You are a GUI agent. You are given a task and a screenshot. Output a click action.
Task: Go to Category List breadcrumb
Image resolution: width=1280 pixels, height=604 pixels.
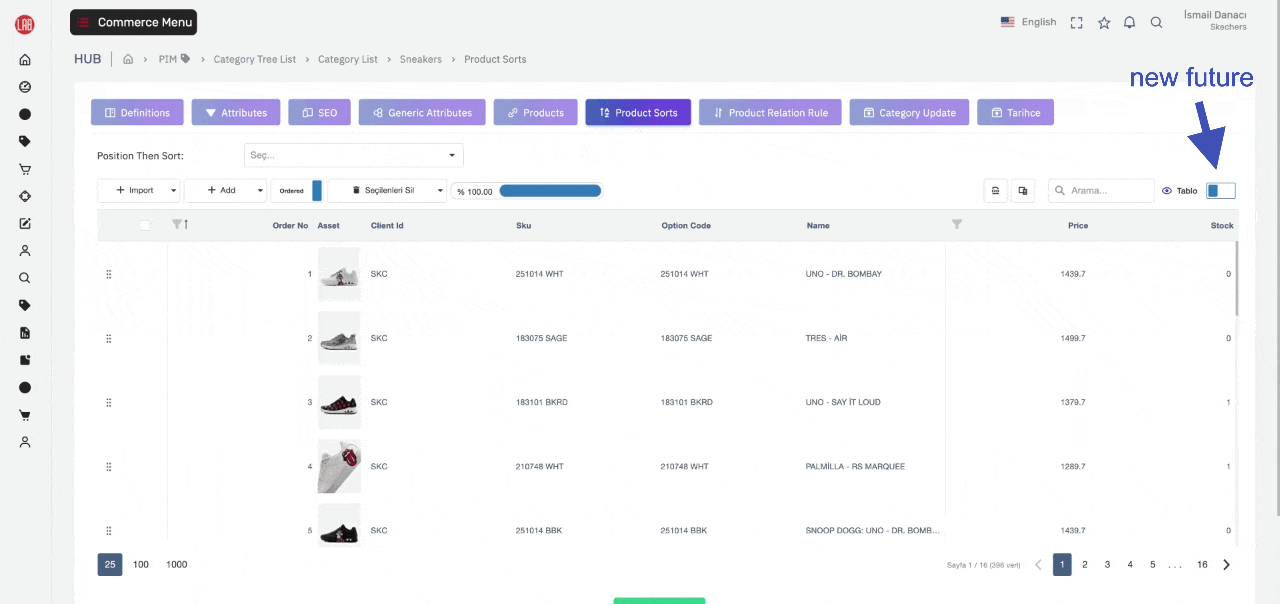point(348,59)
